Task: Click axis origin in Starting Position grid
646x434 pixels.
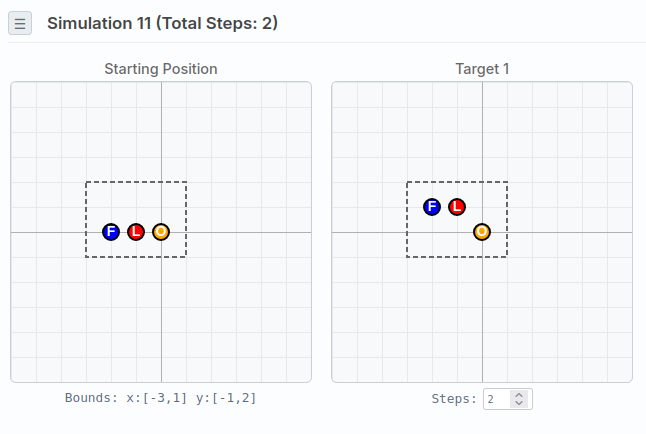Action: [x=161, y=232]
